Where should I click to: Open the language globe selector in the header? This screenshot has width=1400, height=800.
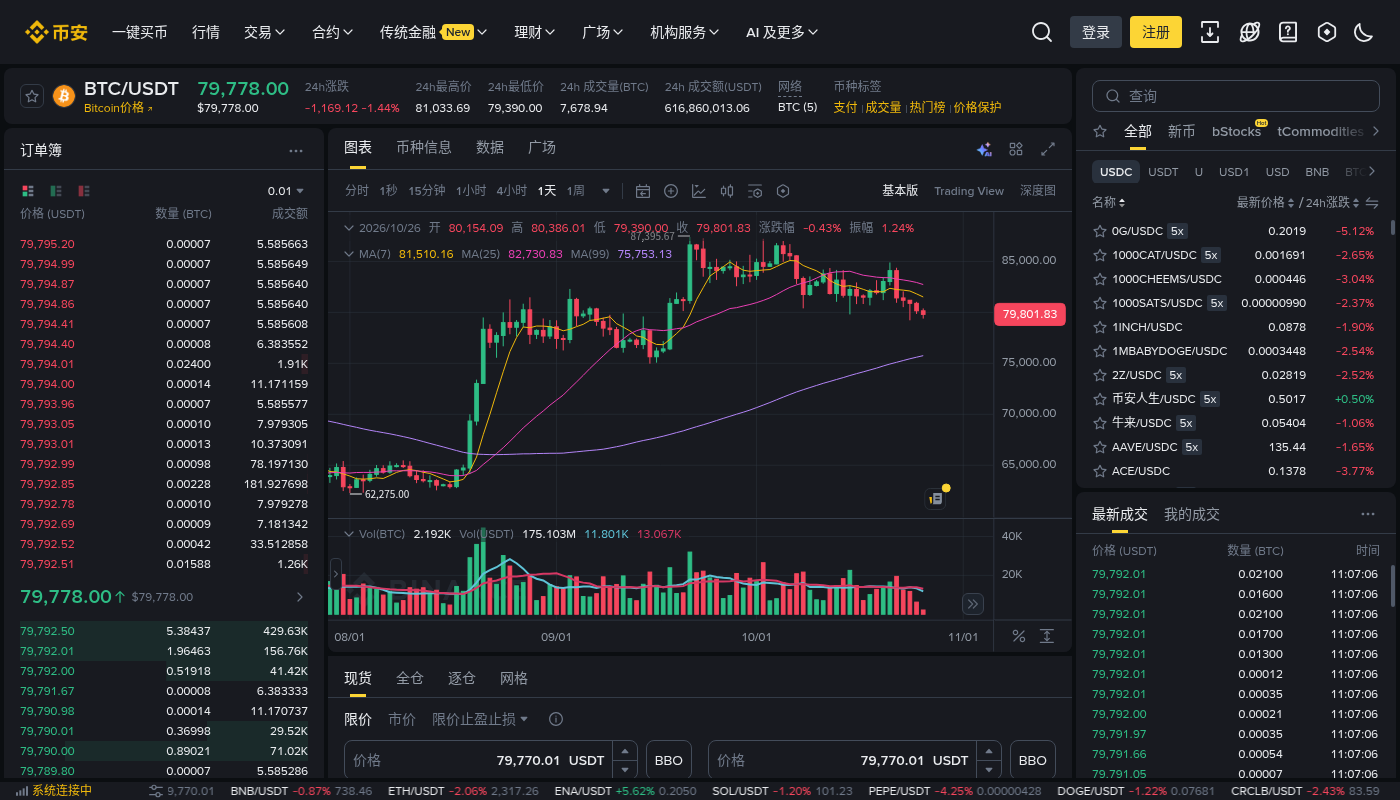tap(1249, 32)
